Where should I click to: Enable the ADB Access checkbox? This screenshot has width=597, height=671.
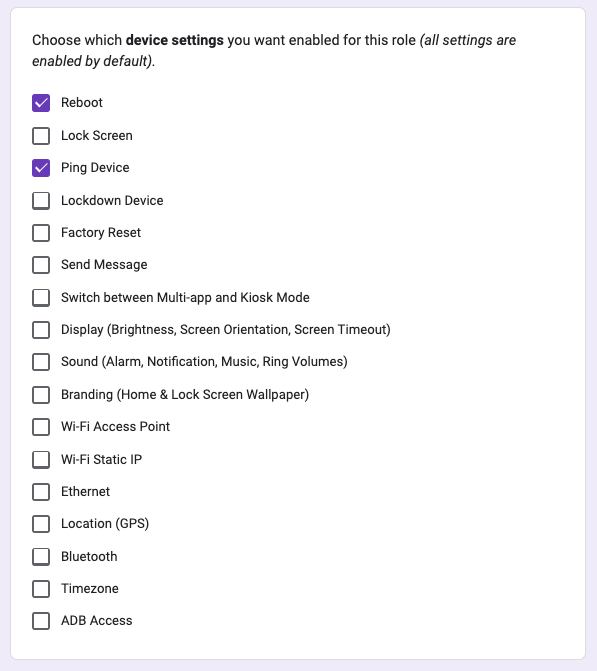41,621
